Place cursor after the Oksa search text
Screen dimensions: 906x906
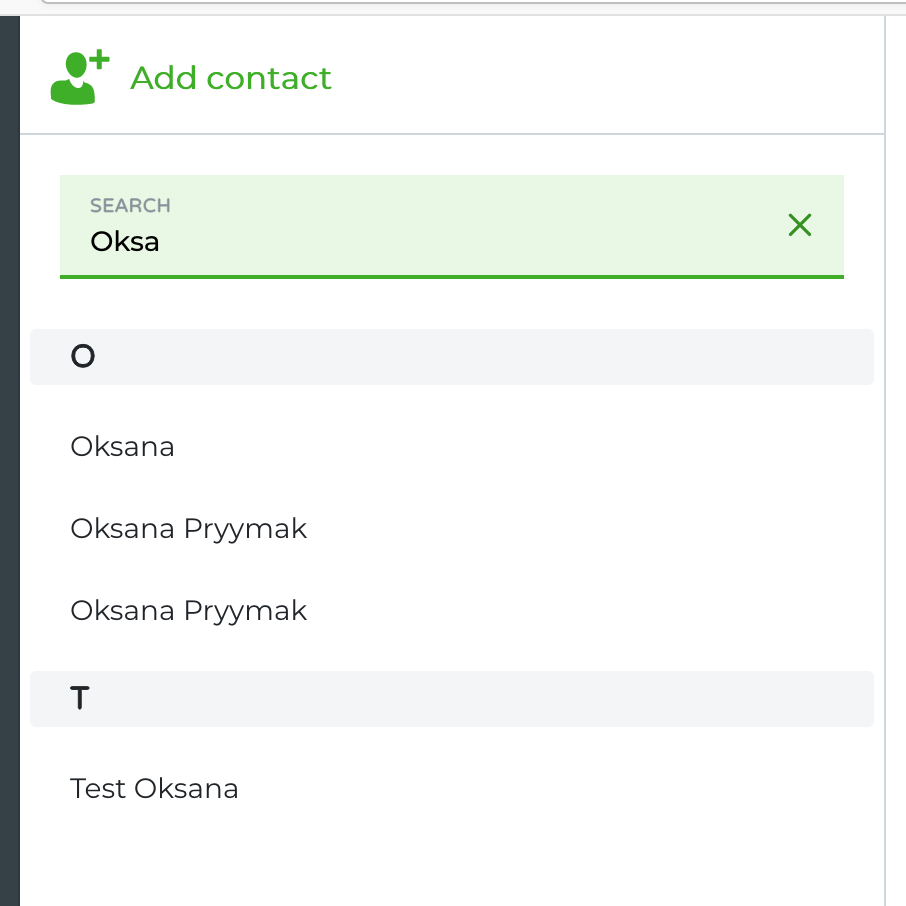[161, 242]
